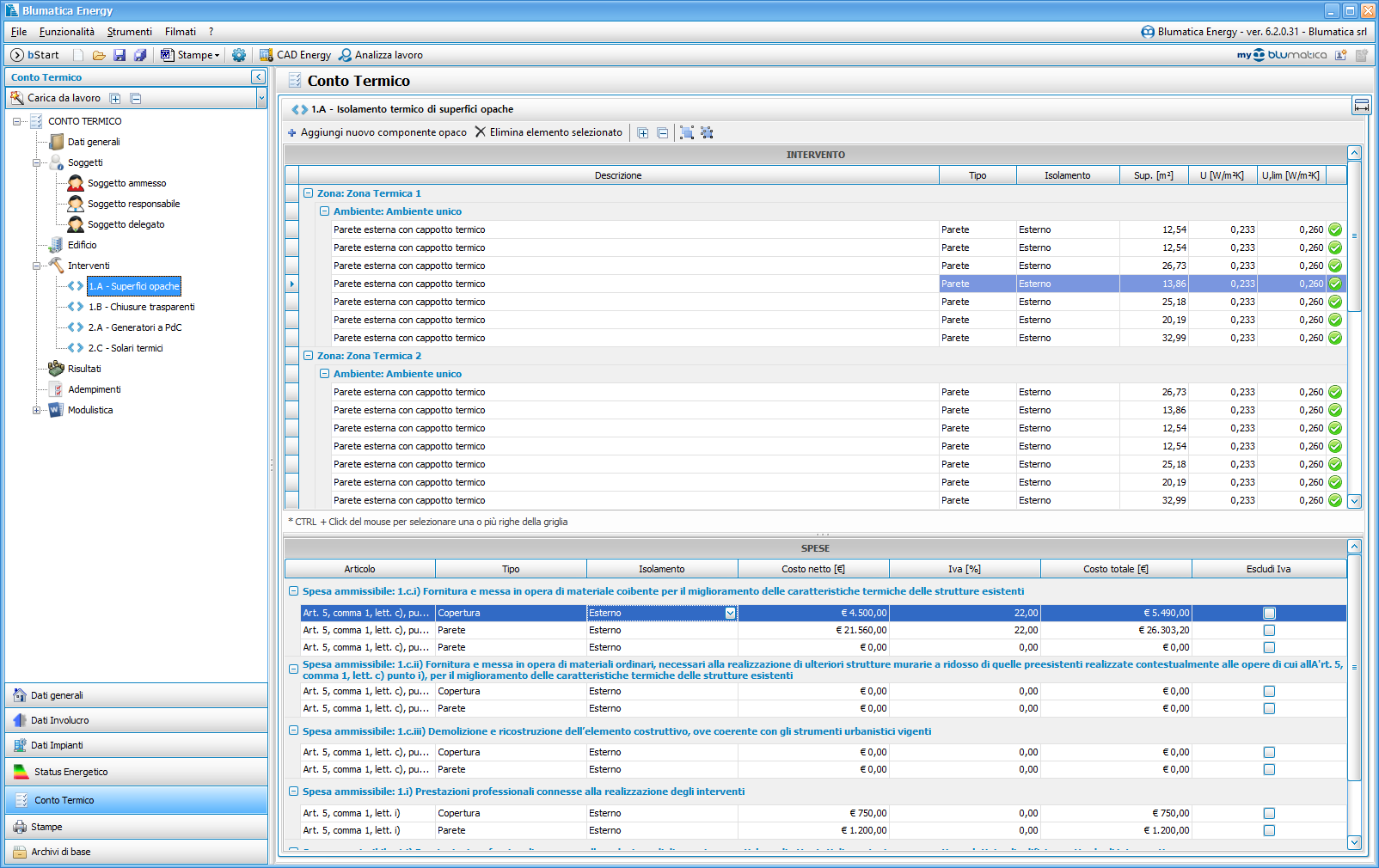
Task: Select 1.B - Chiusure trasparenti in the tree
Action: pos(141,307)
